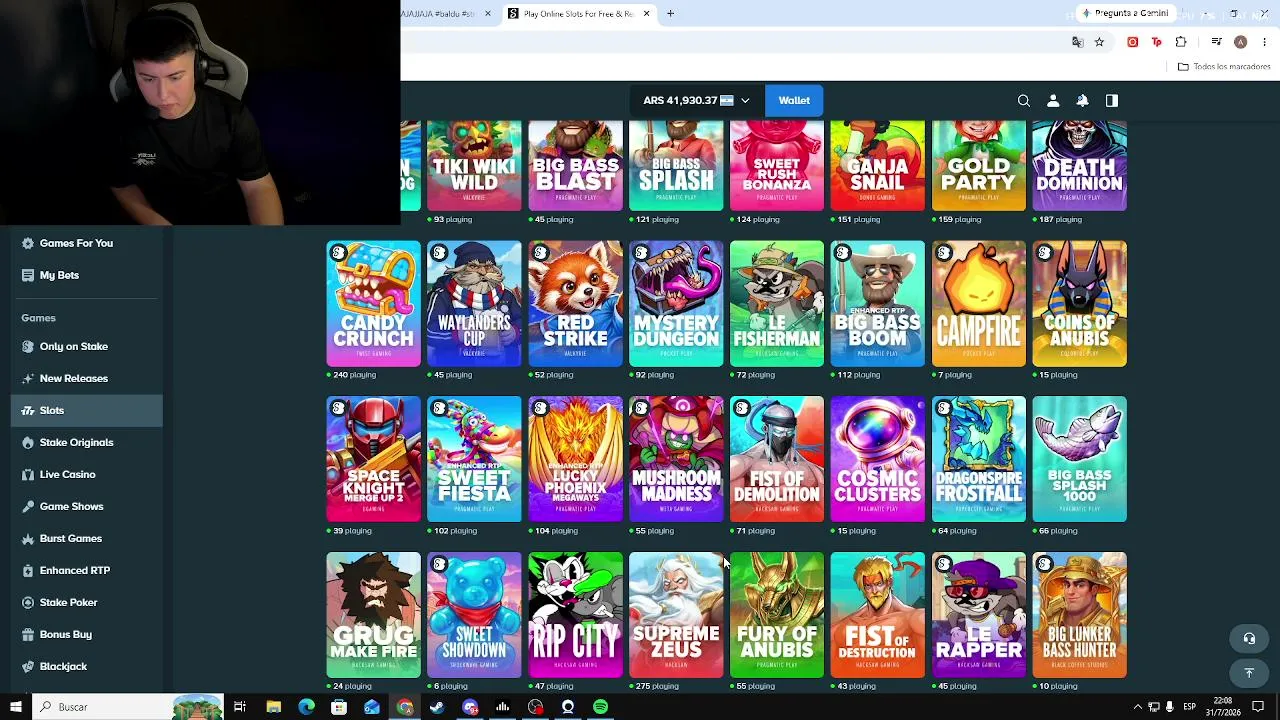Viewport: 1280px width, 720px height.
Task: Switch to the Play Online Slots tab
Action: point(579,14)
